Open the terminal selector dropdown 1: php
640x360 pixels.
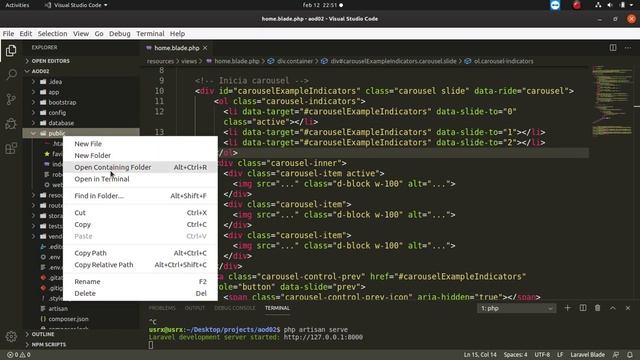pos(516,308)
